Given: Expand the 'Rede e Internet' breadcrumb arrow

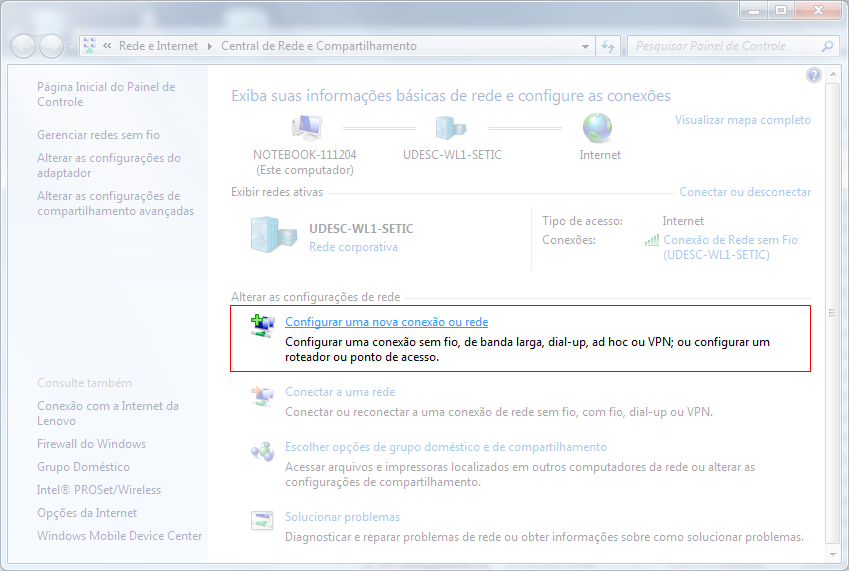Looking at the screenshot, I should [210, 46].
